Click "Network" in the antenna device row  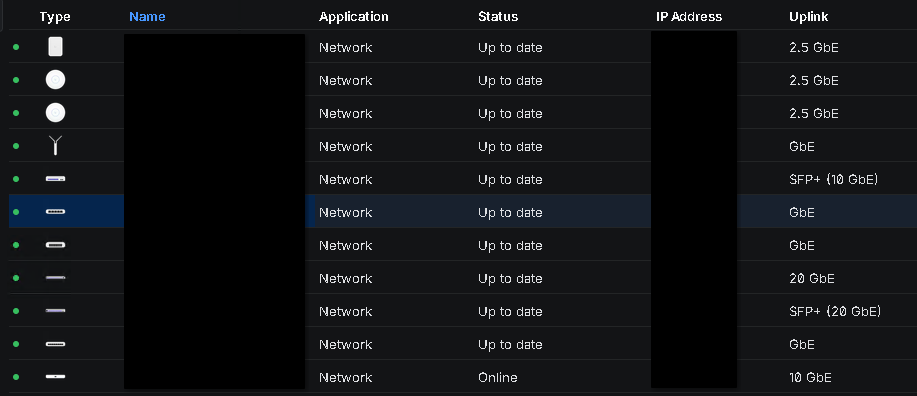point(346,146)
